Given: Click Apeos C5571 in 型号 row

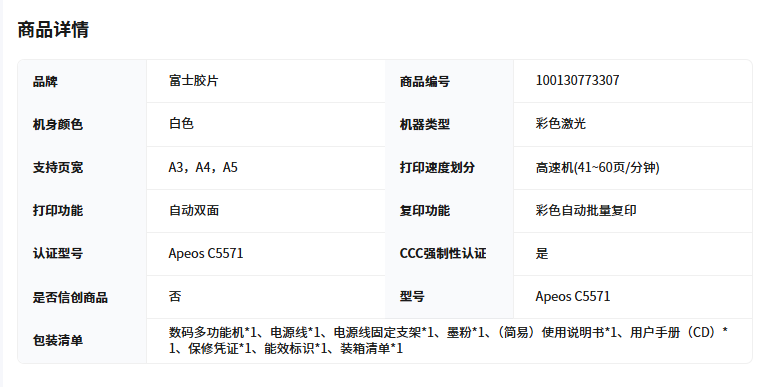Looking at the screenshot, I should [x=573, y=296].
